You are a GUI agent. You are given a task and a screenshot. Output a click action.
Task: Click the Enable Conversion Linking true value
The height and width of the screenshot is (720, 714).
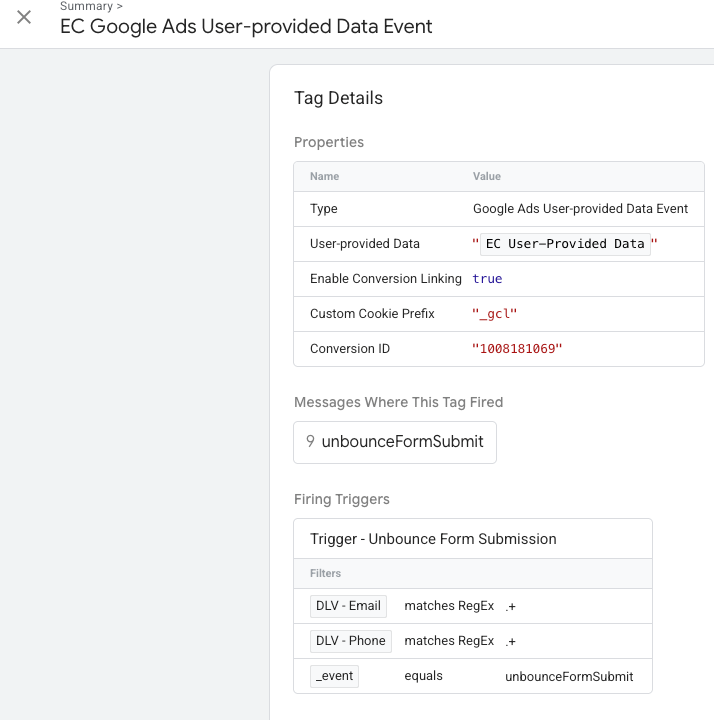click(487, 279)
